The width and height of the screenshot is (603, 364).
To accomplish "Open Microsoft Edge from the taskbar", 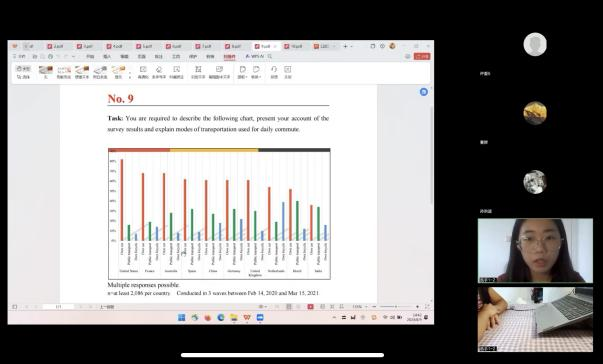I will [221, 317].
